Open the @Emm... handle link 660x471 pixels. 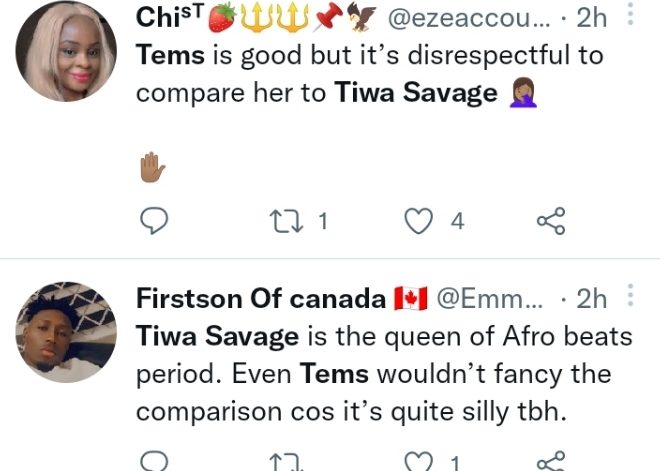click(489, 299)
